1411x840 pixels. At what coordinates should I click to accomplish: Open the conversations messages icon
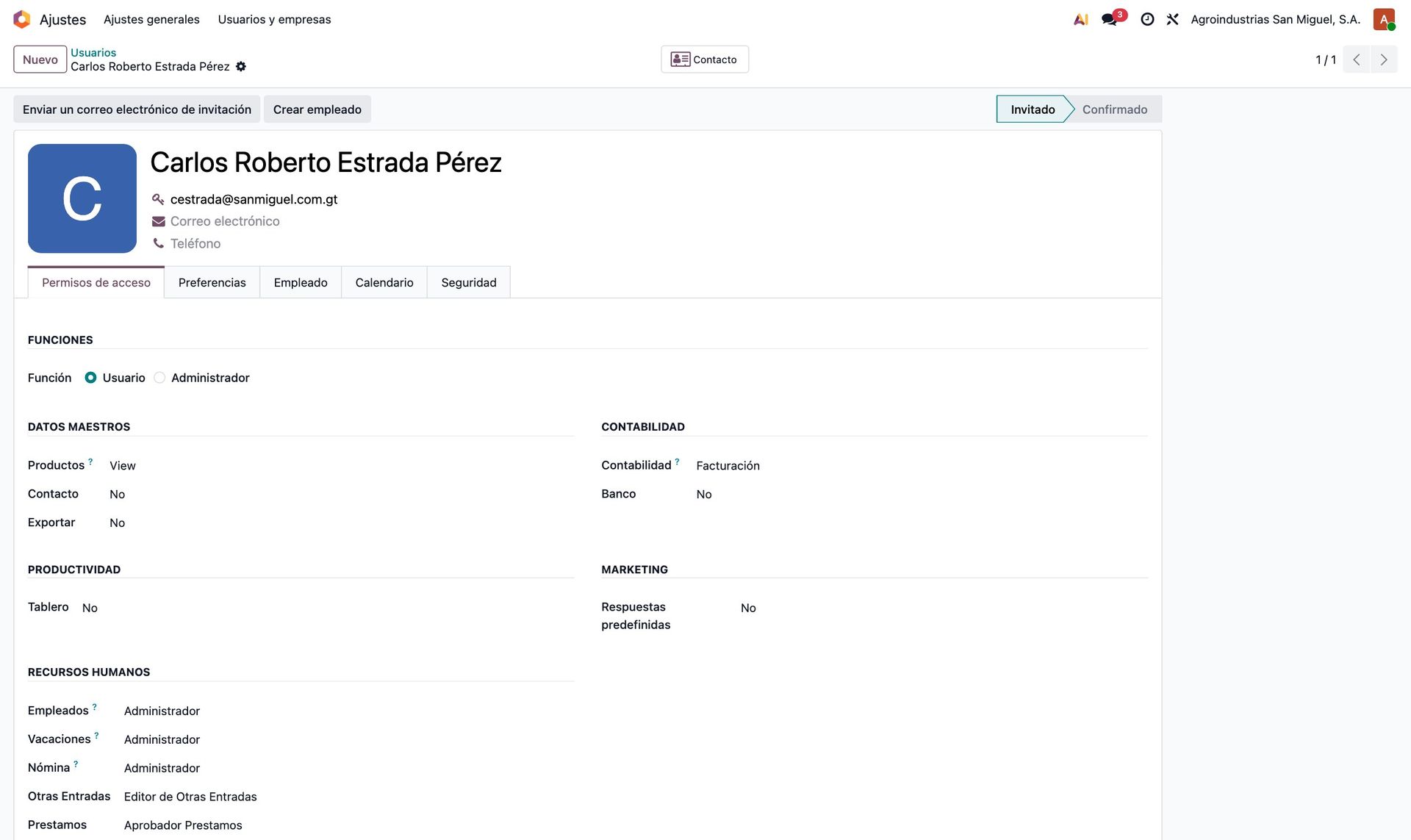[1110, 19]
